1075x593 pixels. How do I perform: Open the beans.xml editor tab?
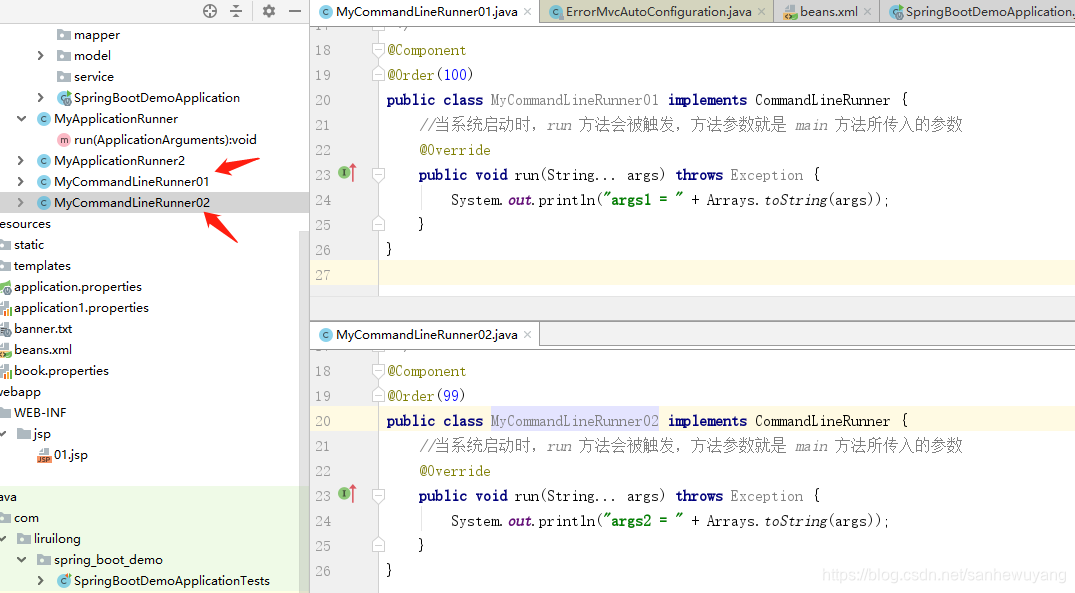828,12
